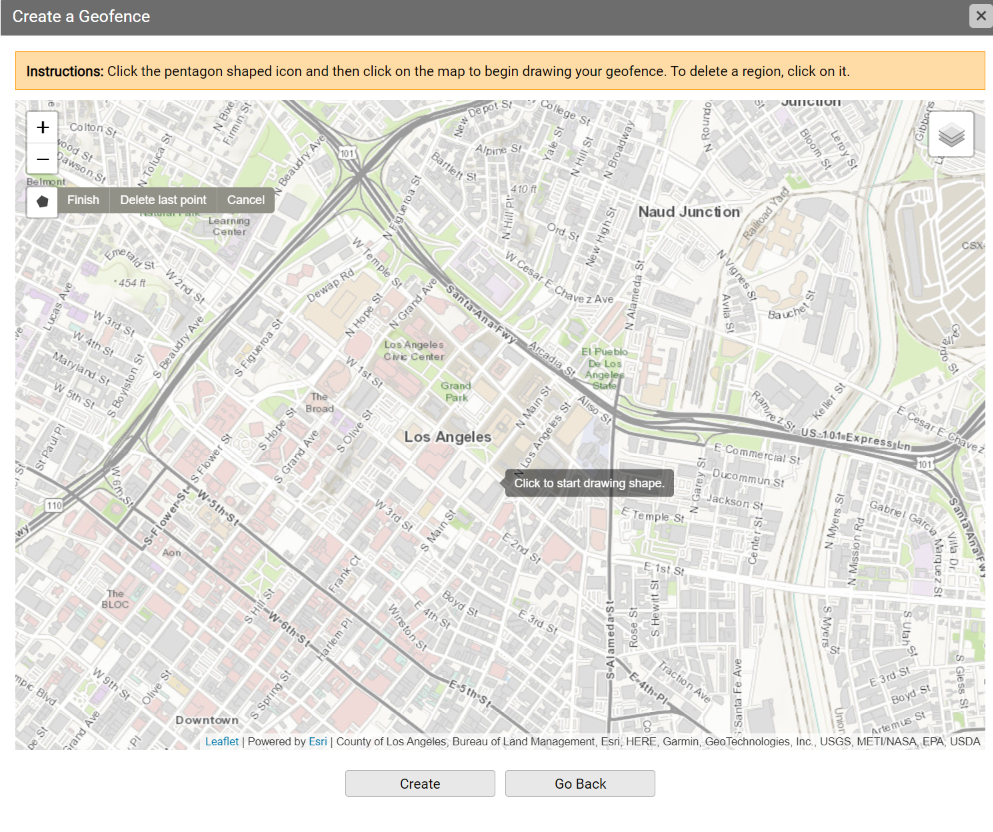Click the Aliso St map label
The height and width of the screenshot is (832, 993).
pyautogui.click(x=595, y=410)
